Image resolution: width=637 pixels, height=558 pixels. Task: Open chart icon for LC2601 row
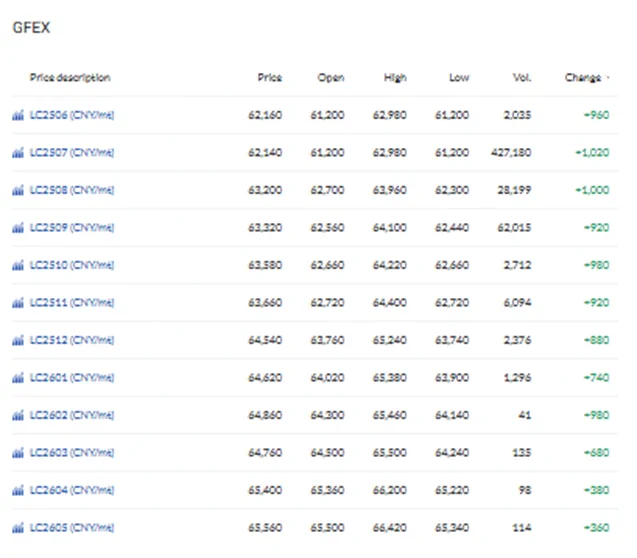click(x=18, y=378)
